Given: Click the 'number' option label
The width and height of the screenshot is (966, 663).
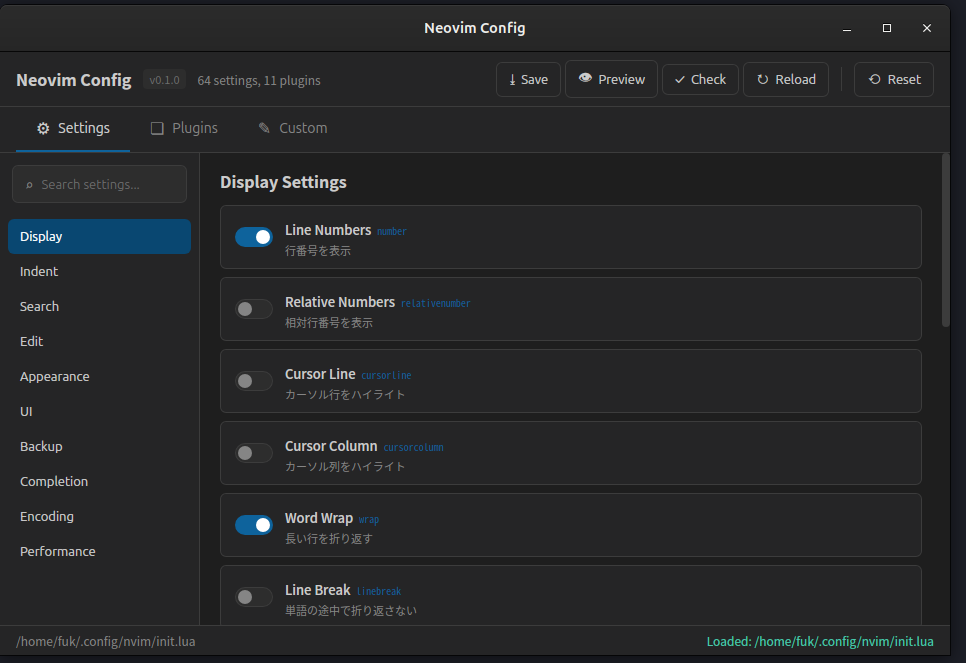Looking at the screenshot, I should 392,232.
